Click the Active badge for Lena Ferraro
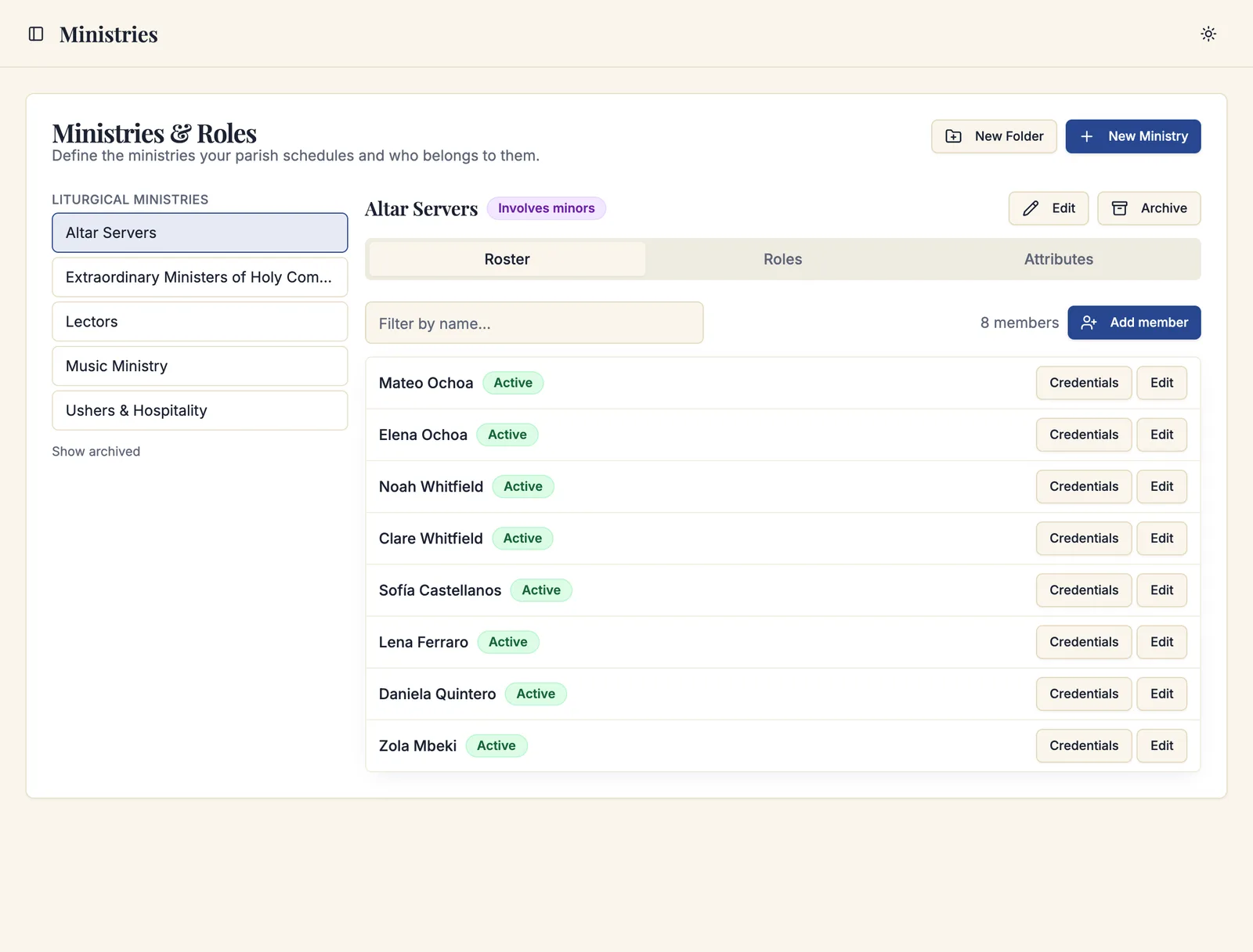 pyautogui.click(x=508, y=642)
